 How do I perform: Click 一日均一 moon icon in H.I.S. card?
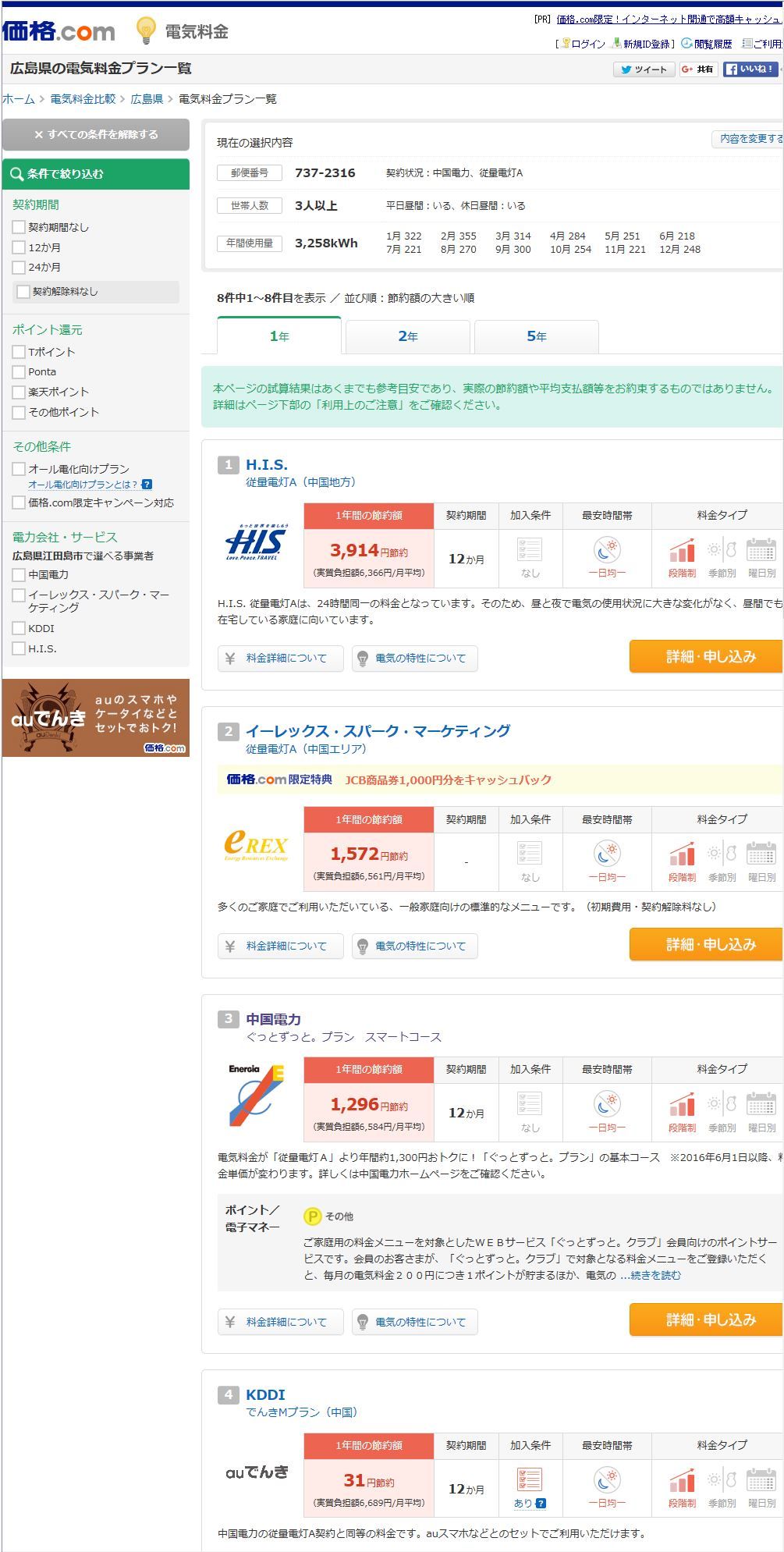click(607, 550)
